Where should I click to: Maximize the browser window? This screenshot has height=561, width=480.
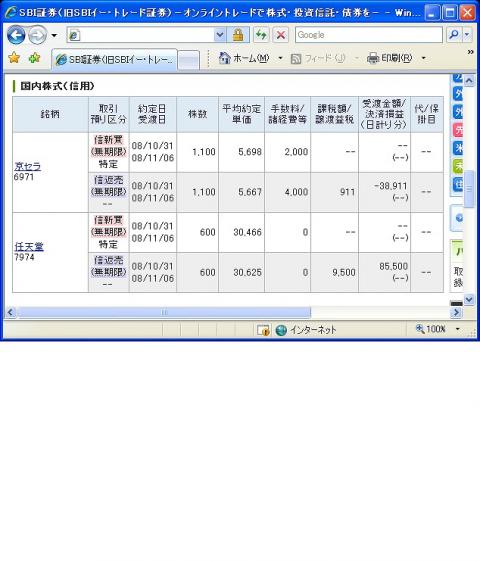[x=450, y=13]
